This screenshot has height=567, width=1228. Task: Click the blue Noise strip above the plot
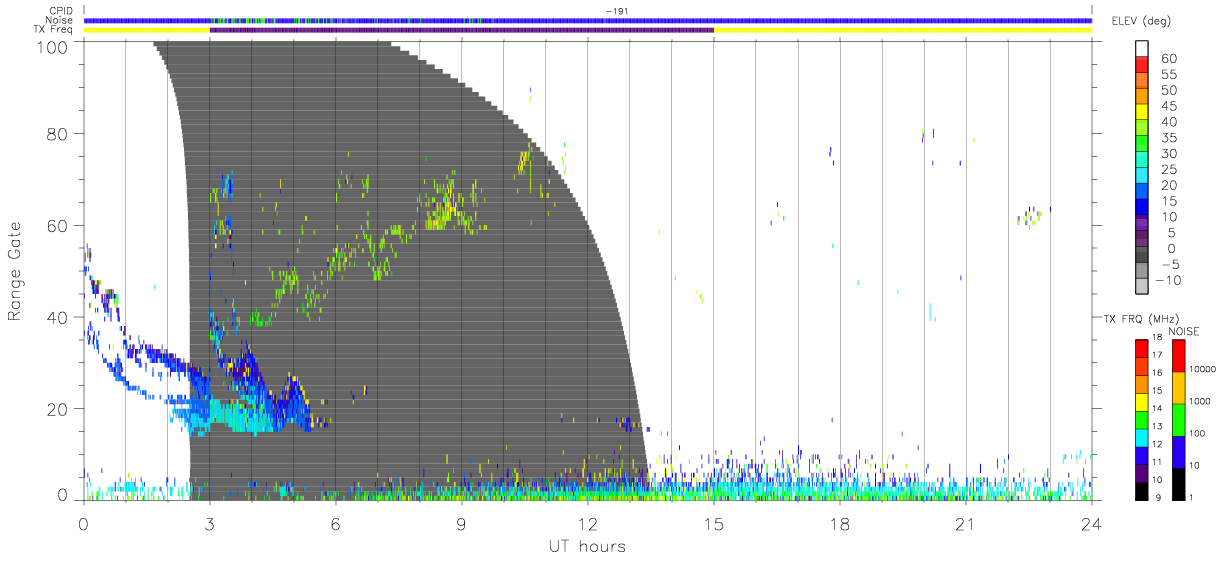pyautogui.click(x=588, y=20)
